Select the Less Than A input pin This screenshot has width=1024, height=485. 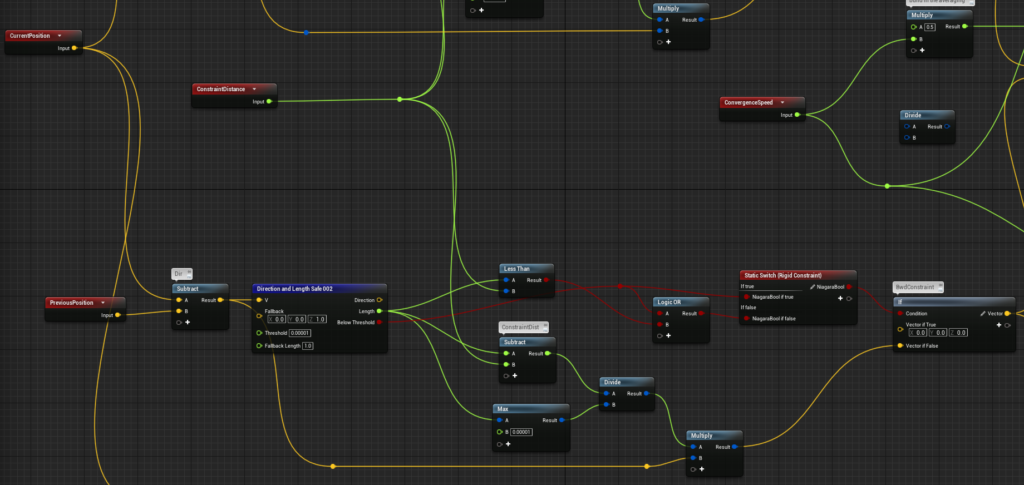click(x=506, y=280)
